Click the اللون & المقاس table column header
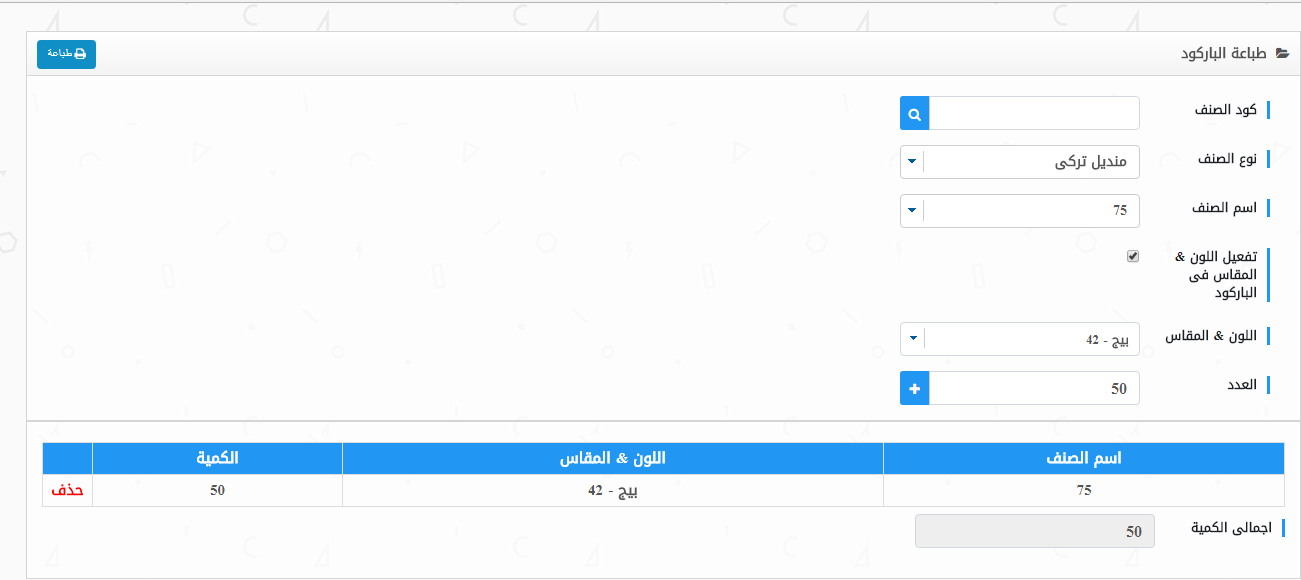The width and height of the screenshot is (1301, 580). 612,458
